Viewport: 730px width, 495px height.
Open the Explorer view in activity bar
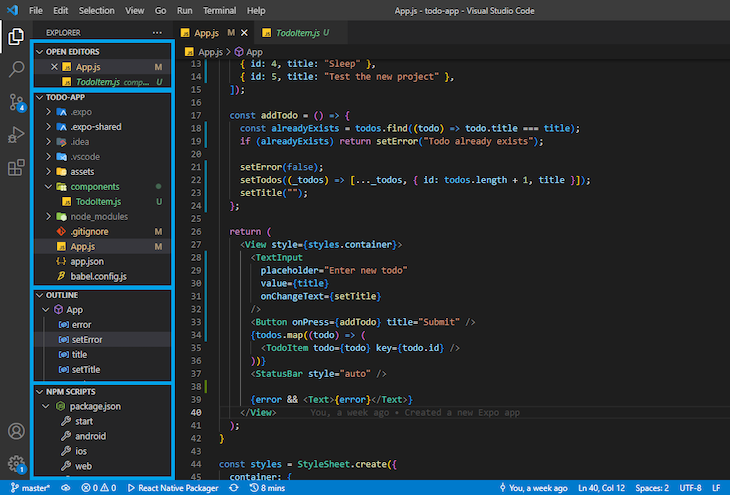click(16, 36)
